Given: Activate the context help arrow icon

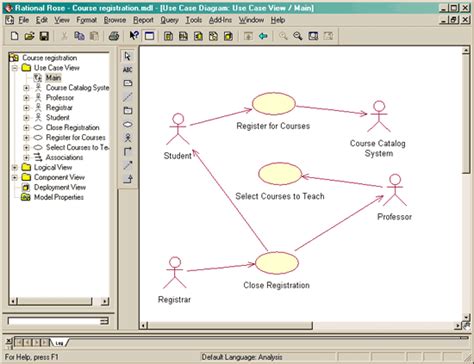Looking at the screenshot, I should coord(134,35).
